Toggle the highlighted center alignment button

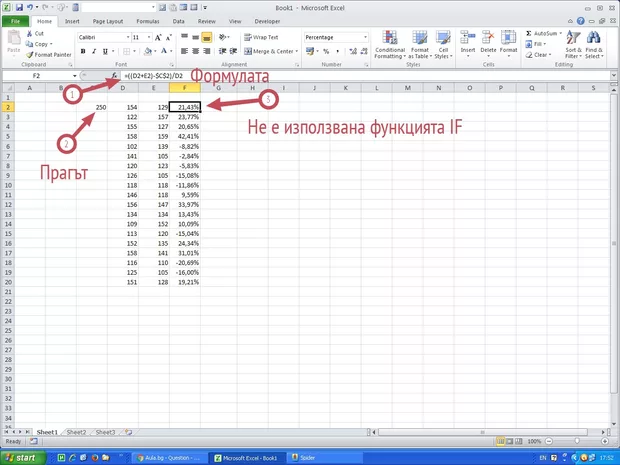tap(207, 37)
